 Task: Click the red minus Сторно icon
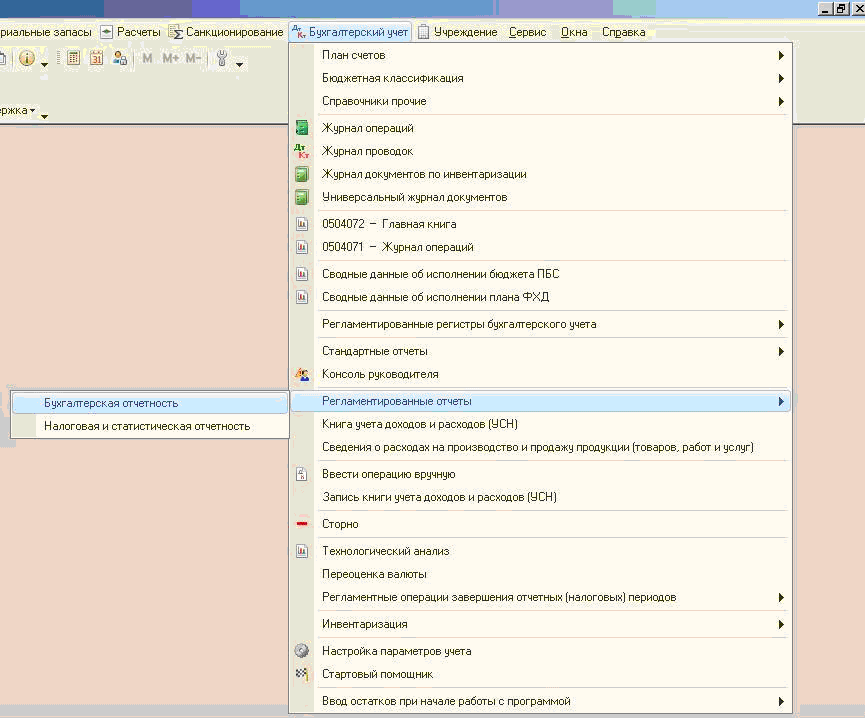302,524
